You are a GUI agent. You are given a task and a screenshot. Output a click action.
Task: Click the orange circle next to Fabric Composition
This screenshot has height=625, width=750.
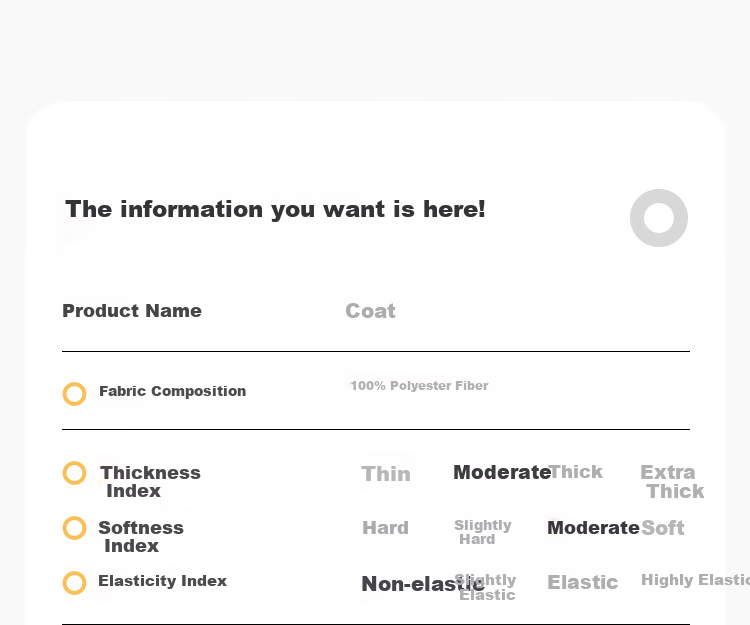click(x=75, y=394)
